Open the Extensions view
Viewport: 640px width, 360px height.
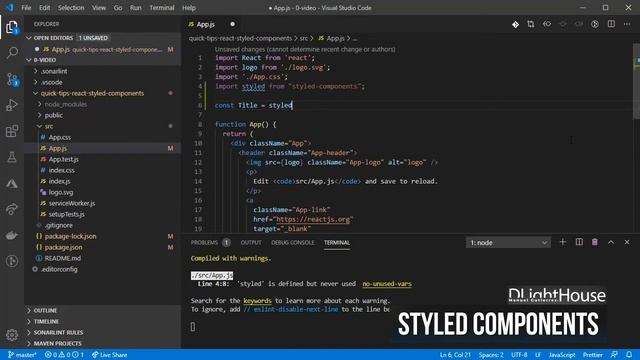coord(12,131)
